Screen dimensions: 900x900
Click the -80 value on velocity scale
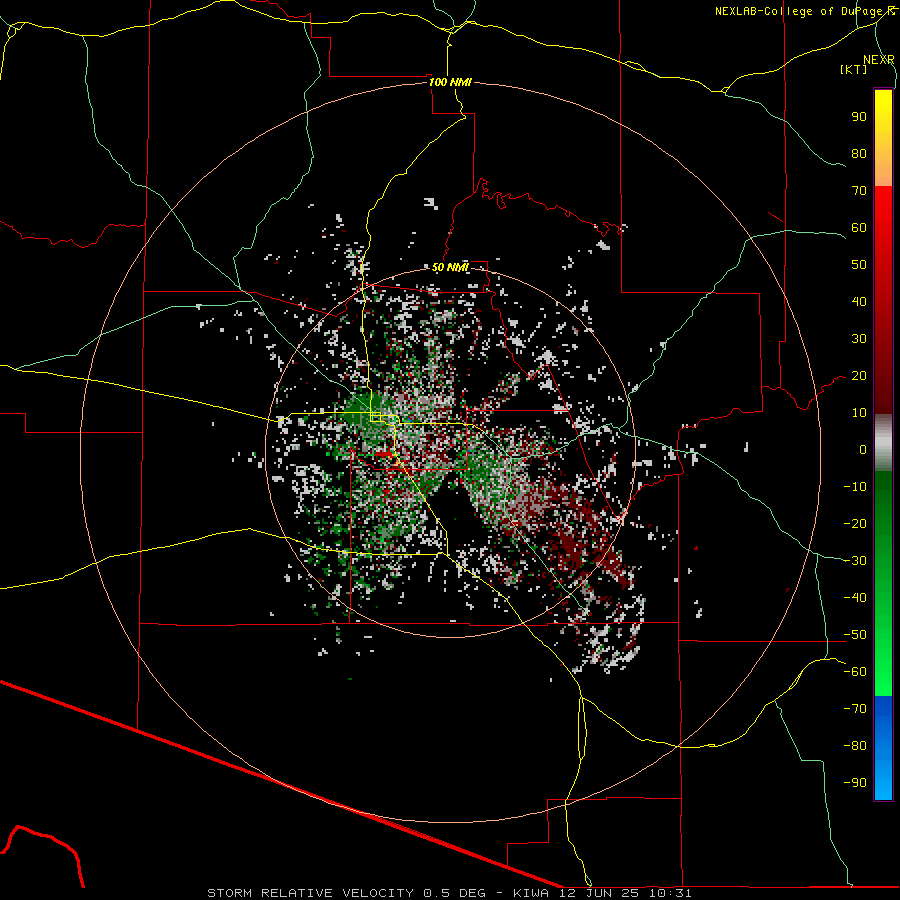855,746
